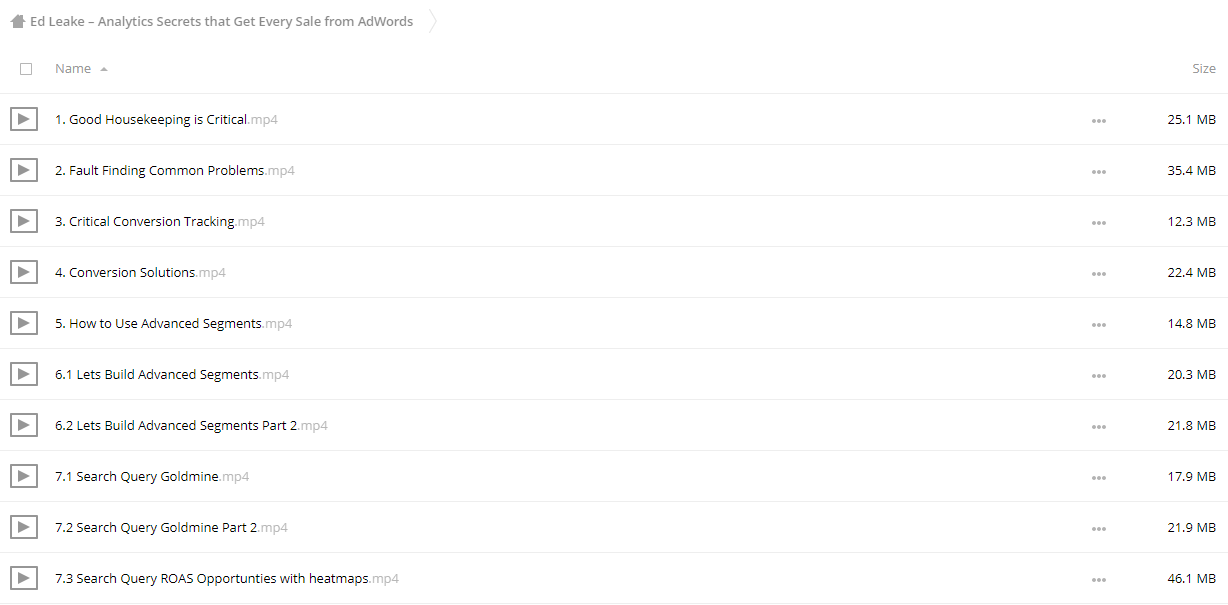Click video icon beside Critical Conversion Tracking
The image size is (1228, 605).
24,221
